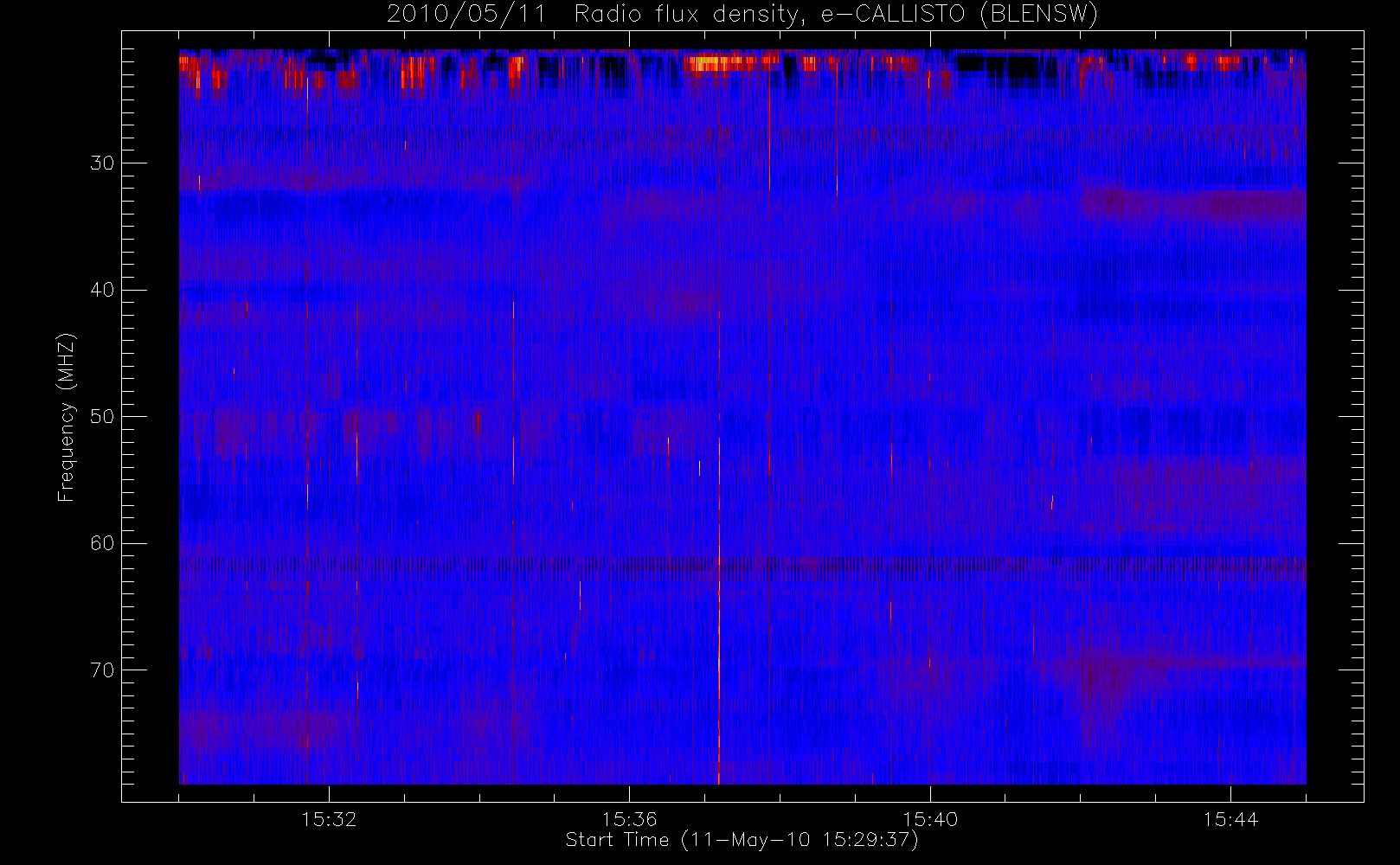Click the 15:32 time tick label
Viewport: 1400px width, 865px height.
[x=329, y=818]
